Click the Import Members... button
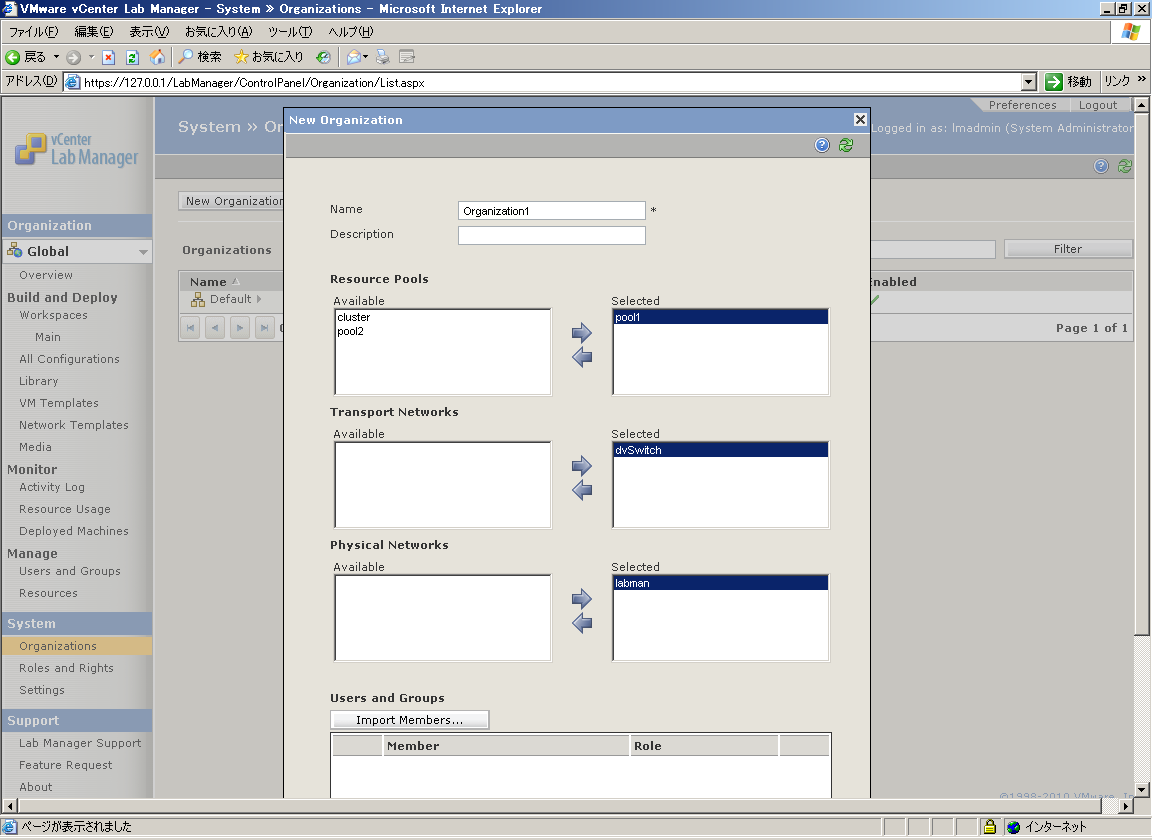1152x840 pixels. click(x=409, y=720)
